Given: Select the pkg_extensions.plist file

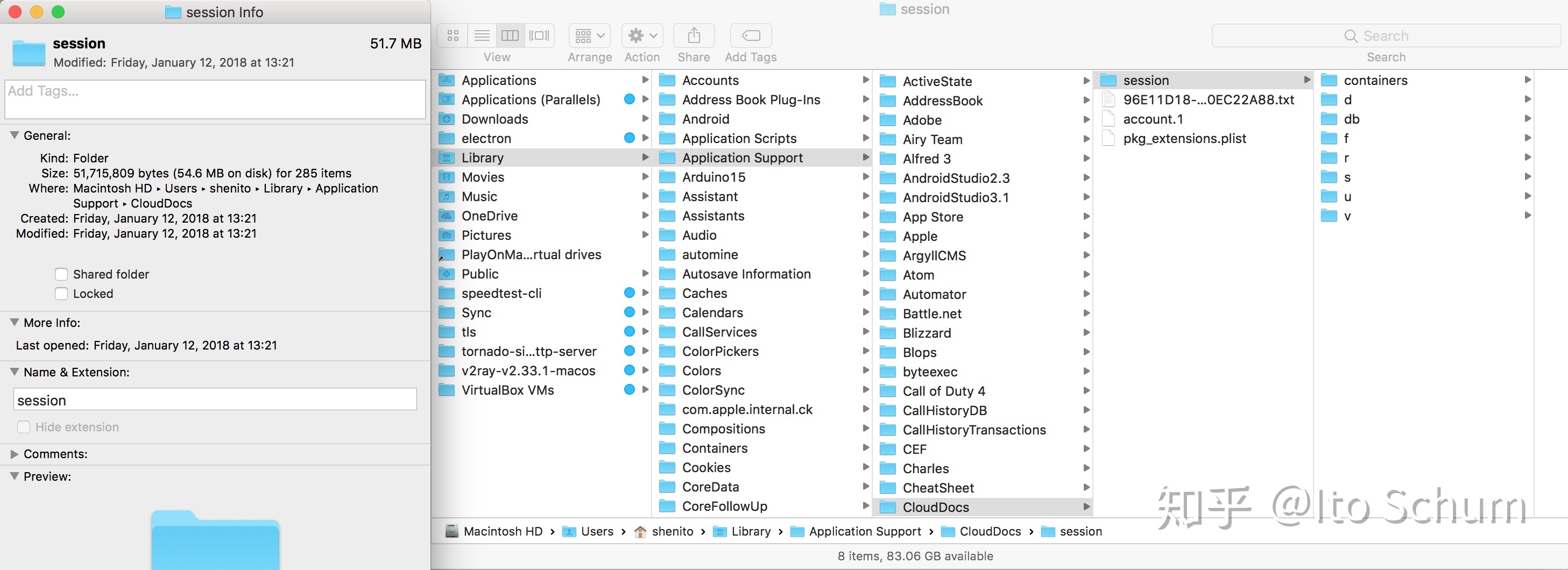Looking at the screenshot, I should [1184, 139].
